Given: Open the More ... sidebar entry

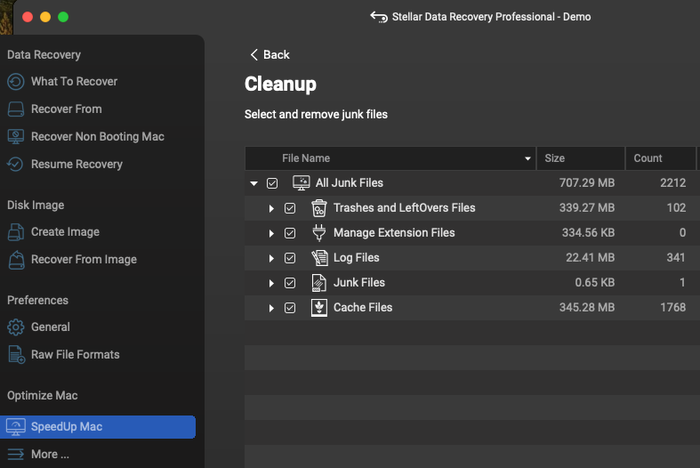Looking at the screenshot, I should point(50,454).
